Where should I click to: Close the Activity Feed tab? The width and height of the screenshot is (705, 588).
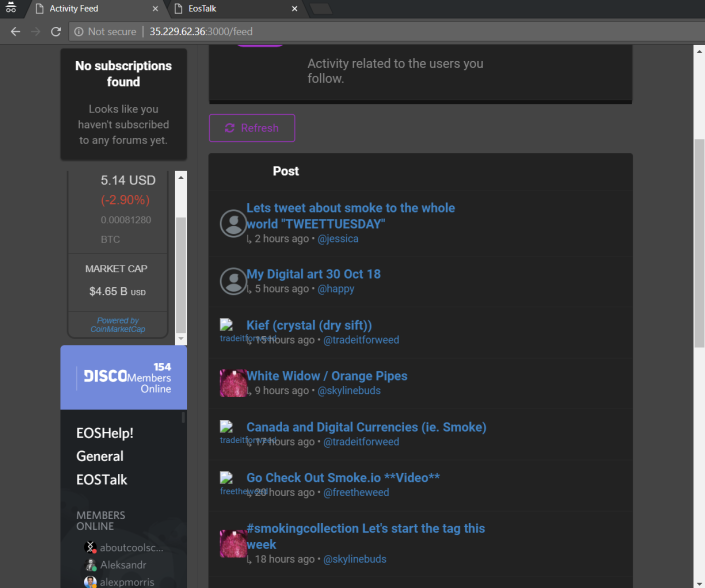(155, 9)
